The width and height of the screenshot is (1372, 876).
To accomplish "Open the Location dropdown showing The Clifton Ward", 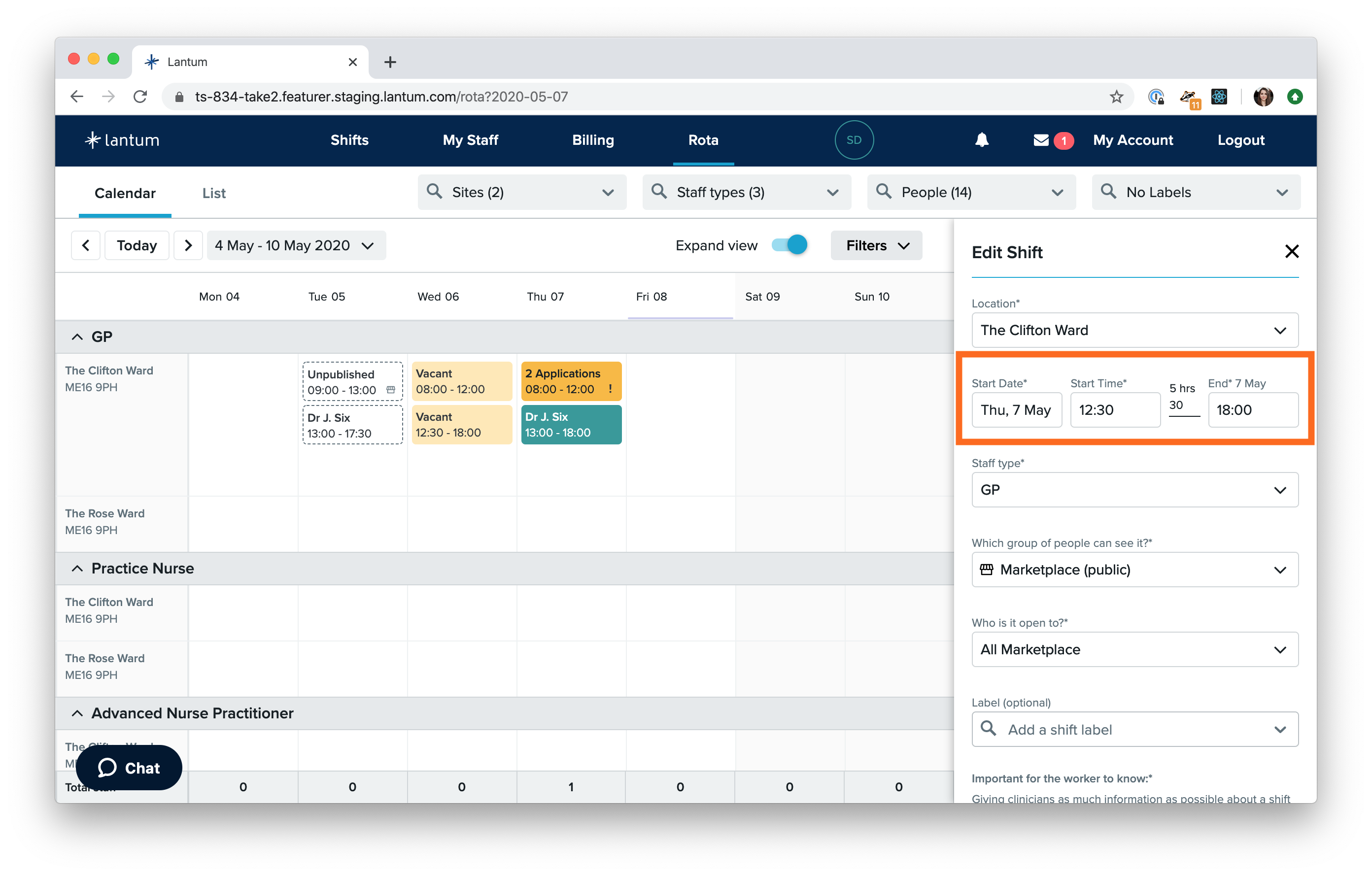I will coord(1134,330).
